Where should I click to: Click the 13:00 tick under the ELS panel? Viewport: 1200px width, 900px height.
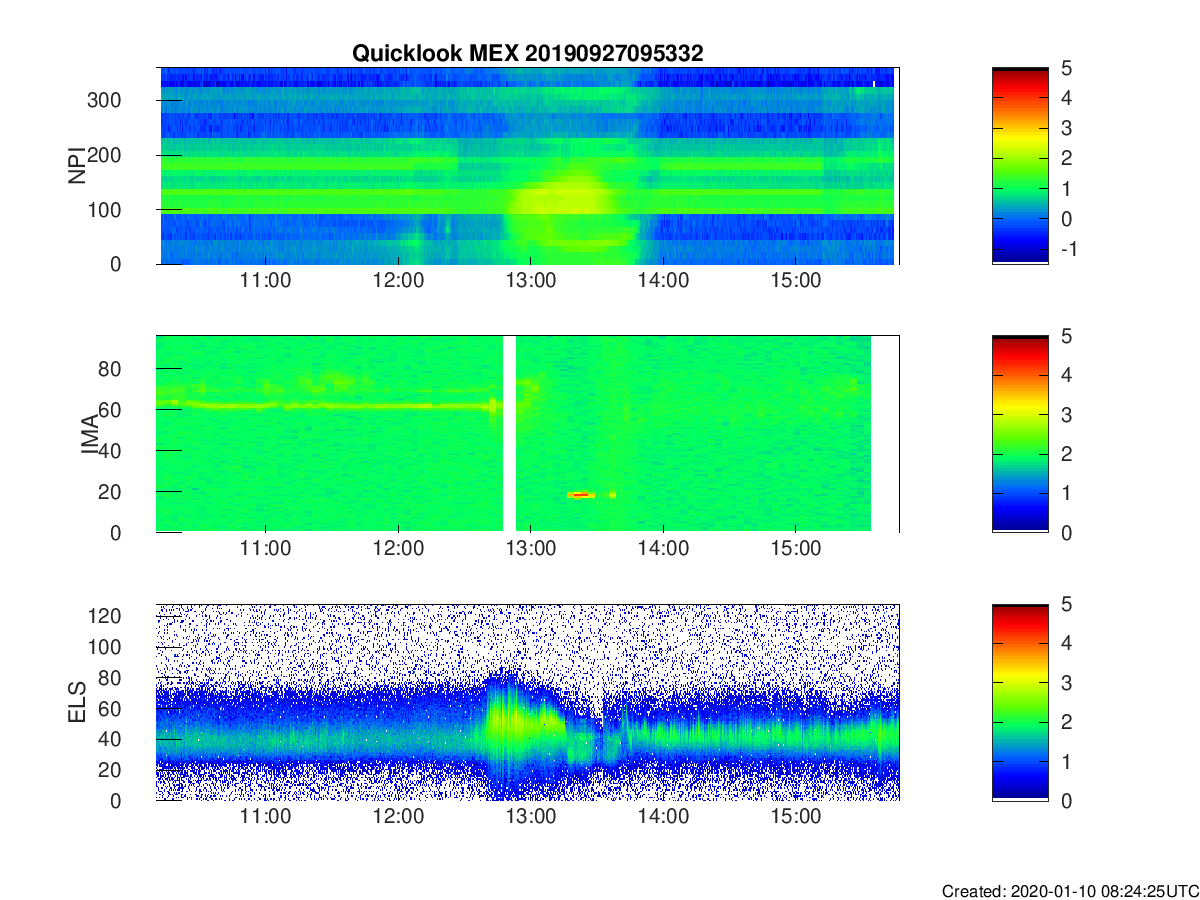[x=530, y=818]
